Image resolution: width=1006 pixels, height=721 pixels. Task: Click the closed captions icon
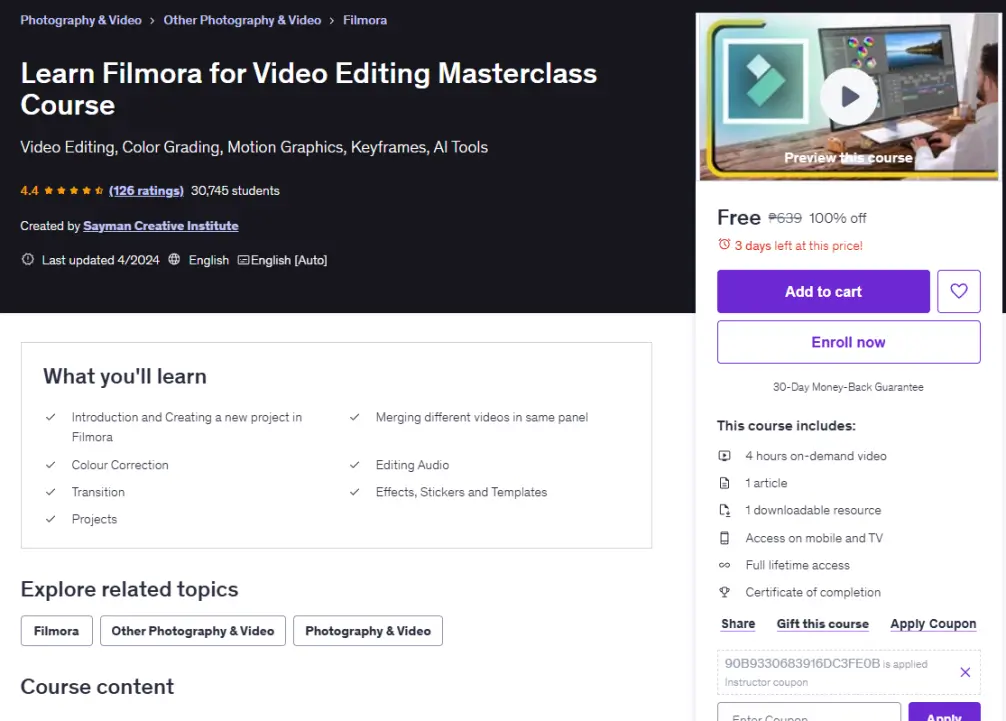[x=243, y=260]
